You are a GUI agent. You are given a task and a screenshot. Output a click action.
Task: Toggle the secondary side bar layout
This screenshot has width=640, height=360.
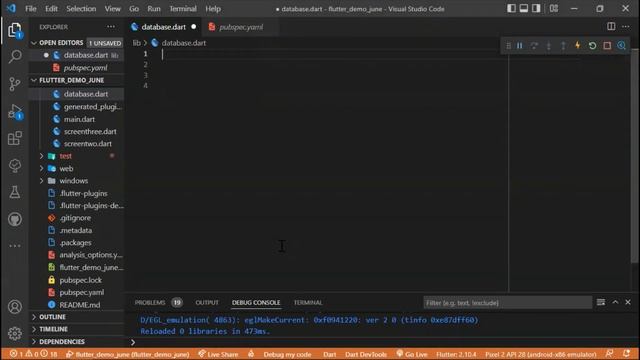536,9
